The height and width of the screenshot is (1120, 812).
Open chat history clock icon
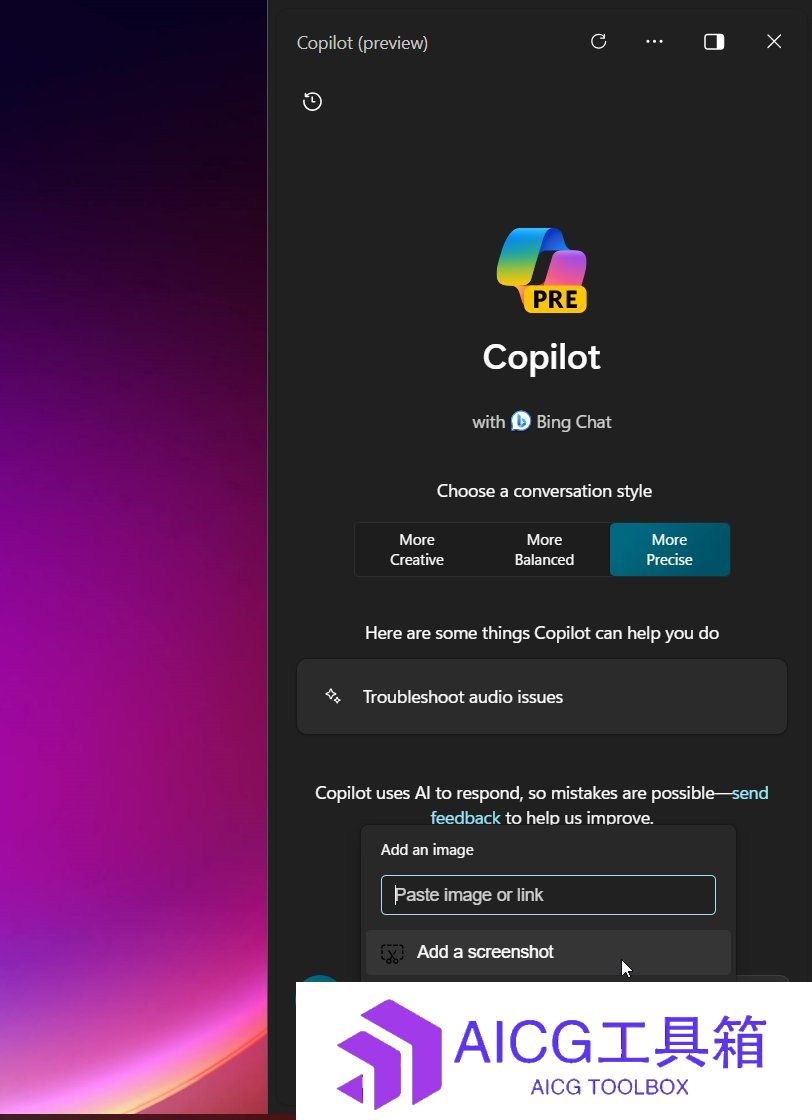point(312,101)
